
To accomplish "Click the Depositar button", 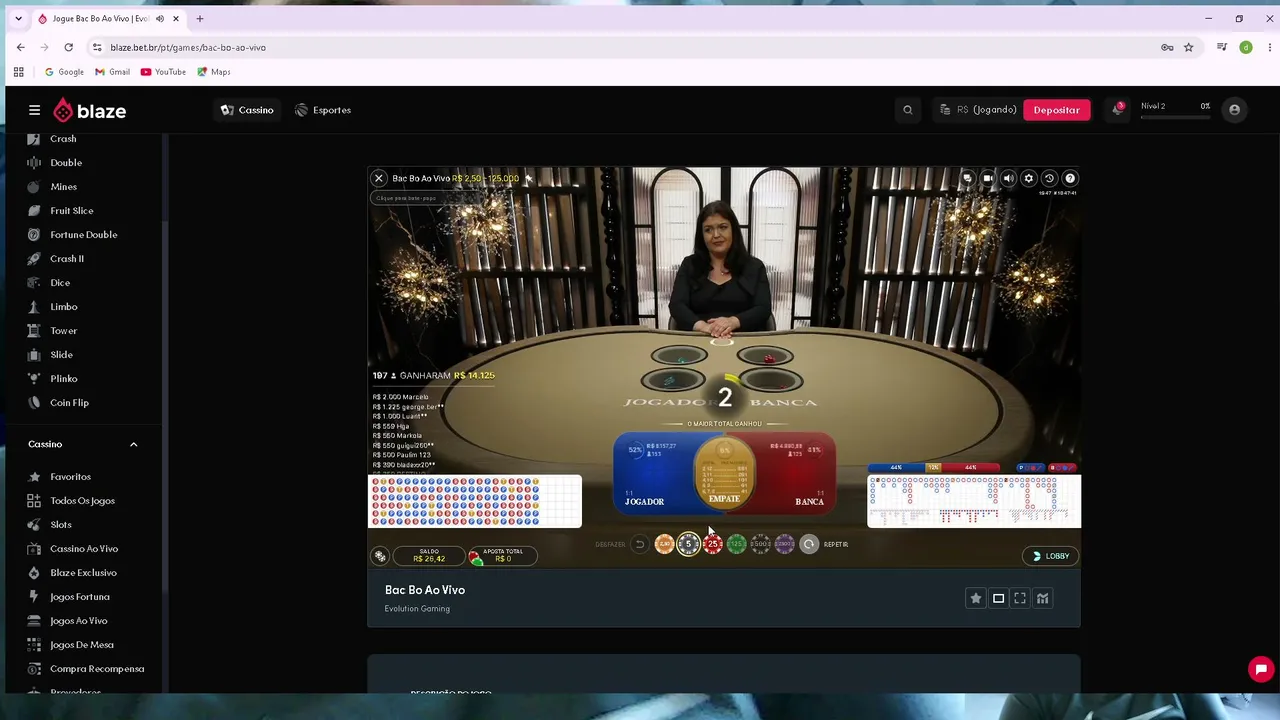I will [x=1056, y=110].
